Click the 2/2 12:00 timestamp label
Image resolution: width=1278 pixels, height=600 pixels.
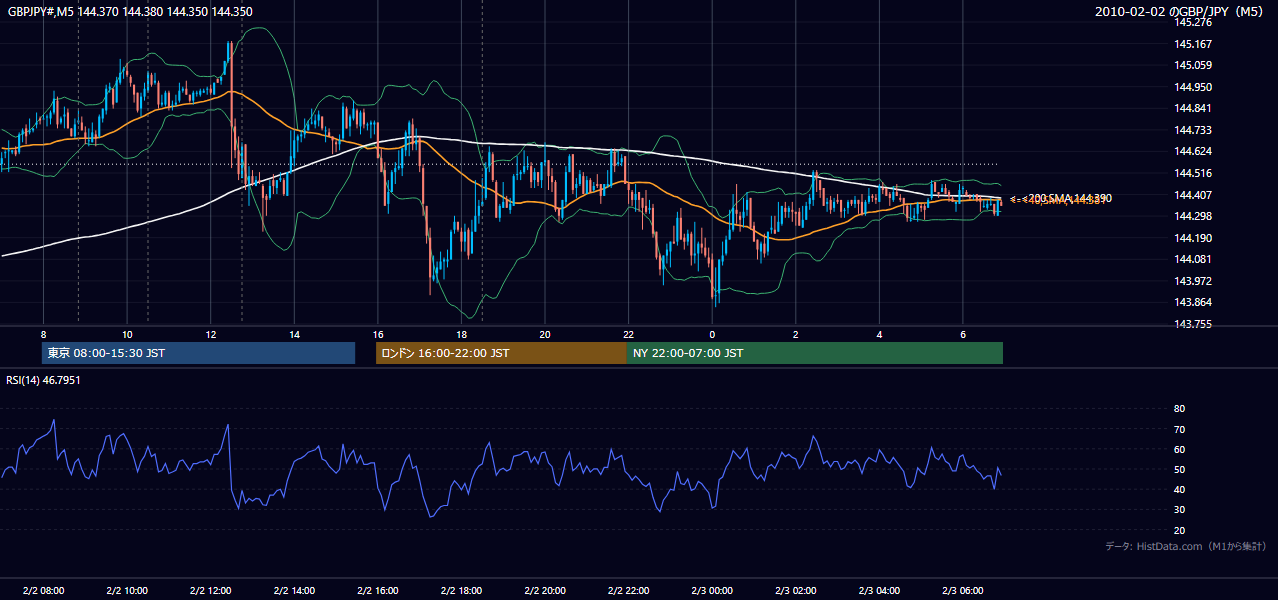click(210, 591)
